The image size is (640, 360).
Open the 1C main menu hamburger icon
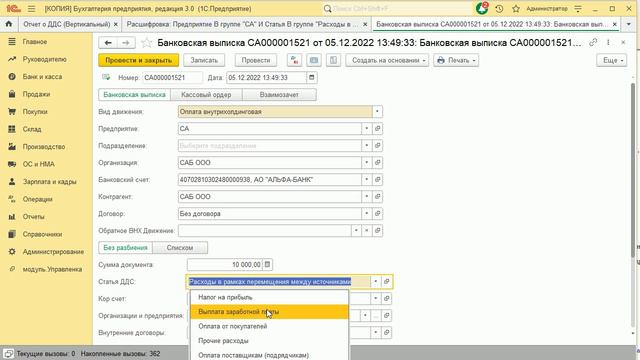(x=31, y=9)
